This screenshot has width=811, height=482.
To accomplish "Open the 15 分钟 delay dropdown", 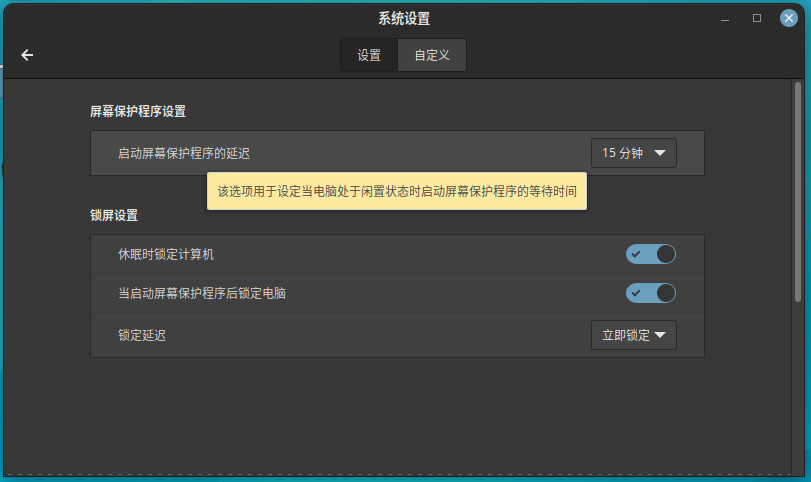I will point(634,153).
